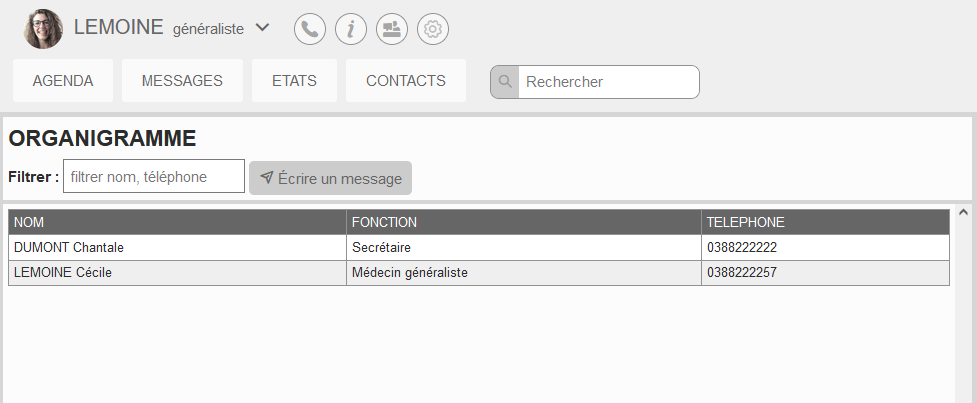The width and height of the screenshot is (977, 403).
Task: Switch to the MESSAGES tab
Action: (182, 80)
